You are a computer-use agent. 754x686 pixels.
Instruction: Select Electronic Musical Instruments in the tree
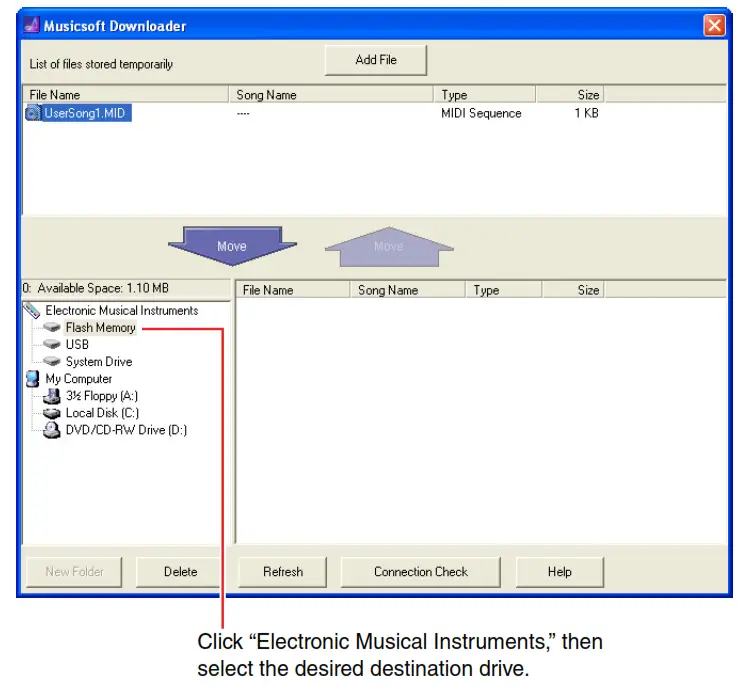tap(122, 311)
